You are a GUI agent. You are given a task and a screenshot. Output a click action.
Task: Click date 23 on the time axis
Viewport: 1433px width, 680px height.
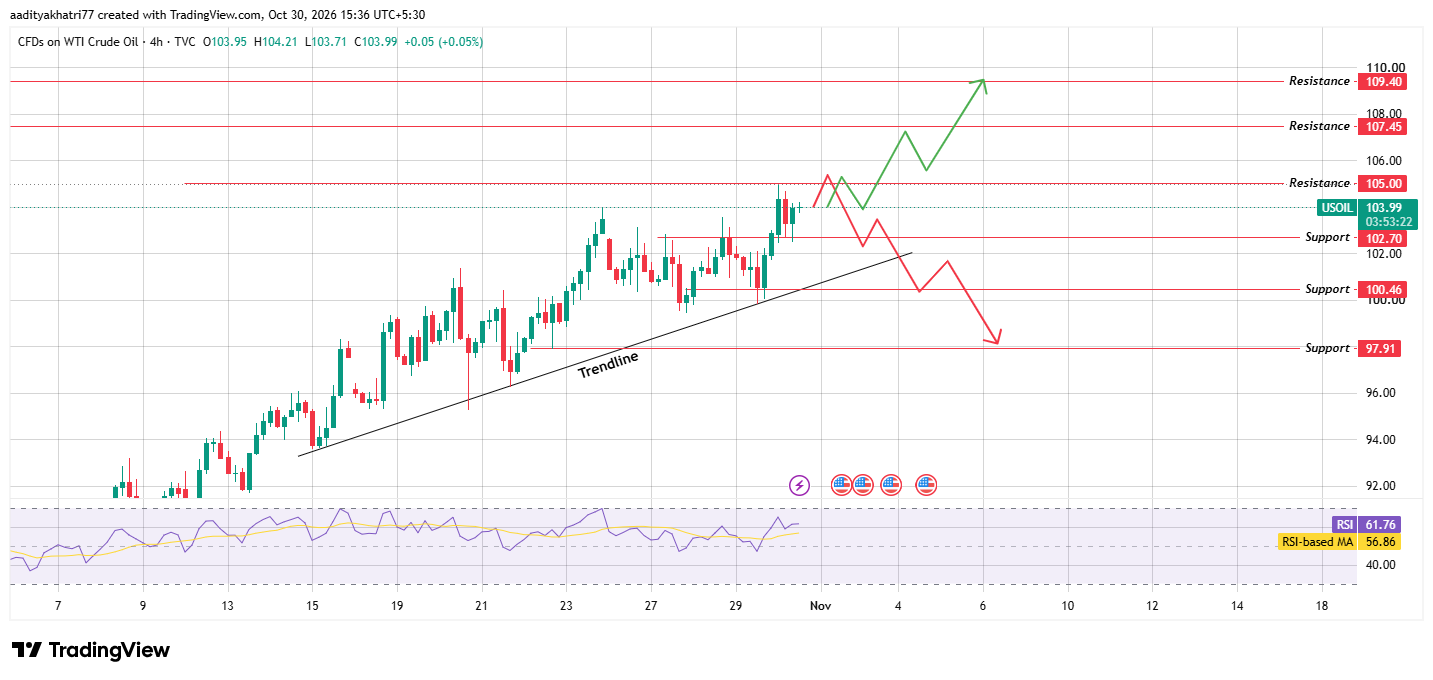point(566,606)
